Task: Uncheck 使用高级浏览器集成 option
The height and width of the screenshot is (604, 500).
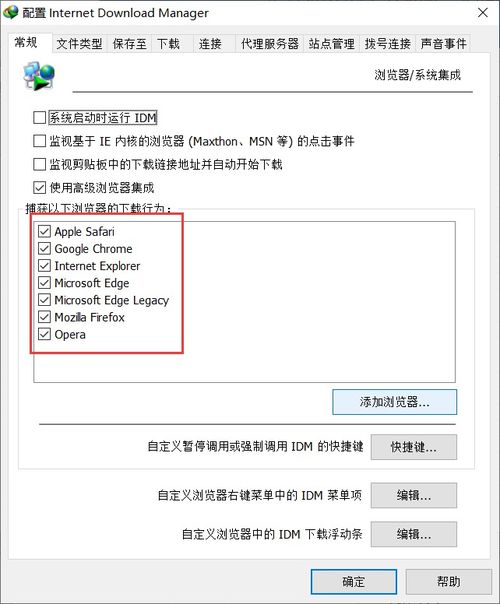Action: click(39, 188)
